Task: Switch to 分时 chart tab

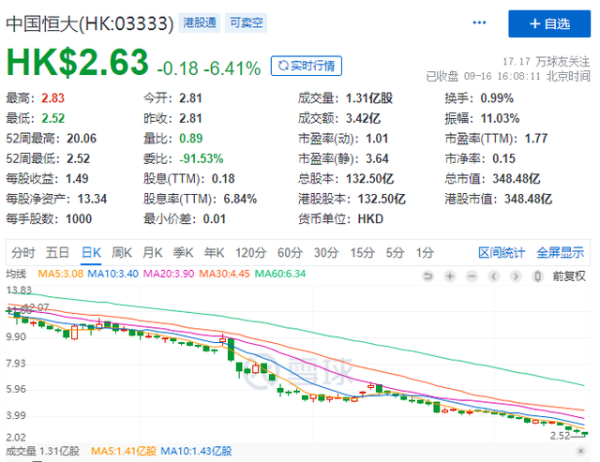Action: 23,253
